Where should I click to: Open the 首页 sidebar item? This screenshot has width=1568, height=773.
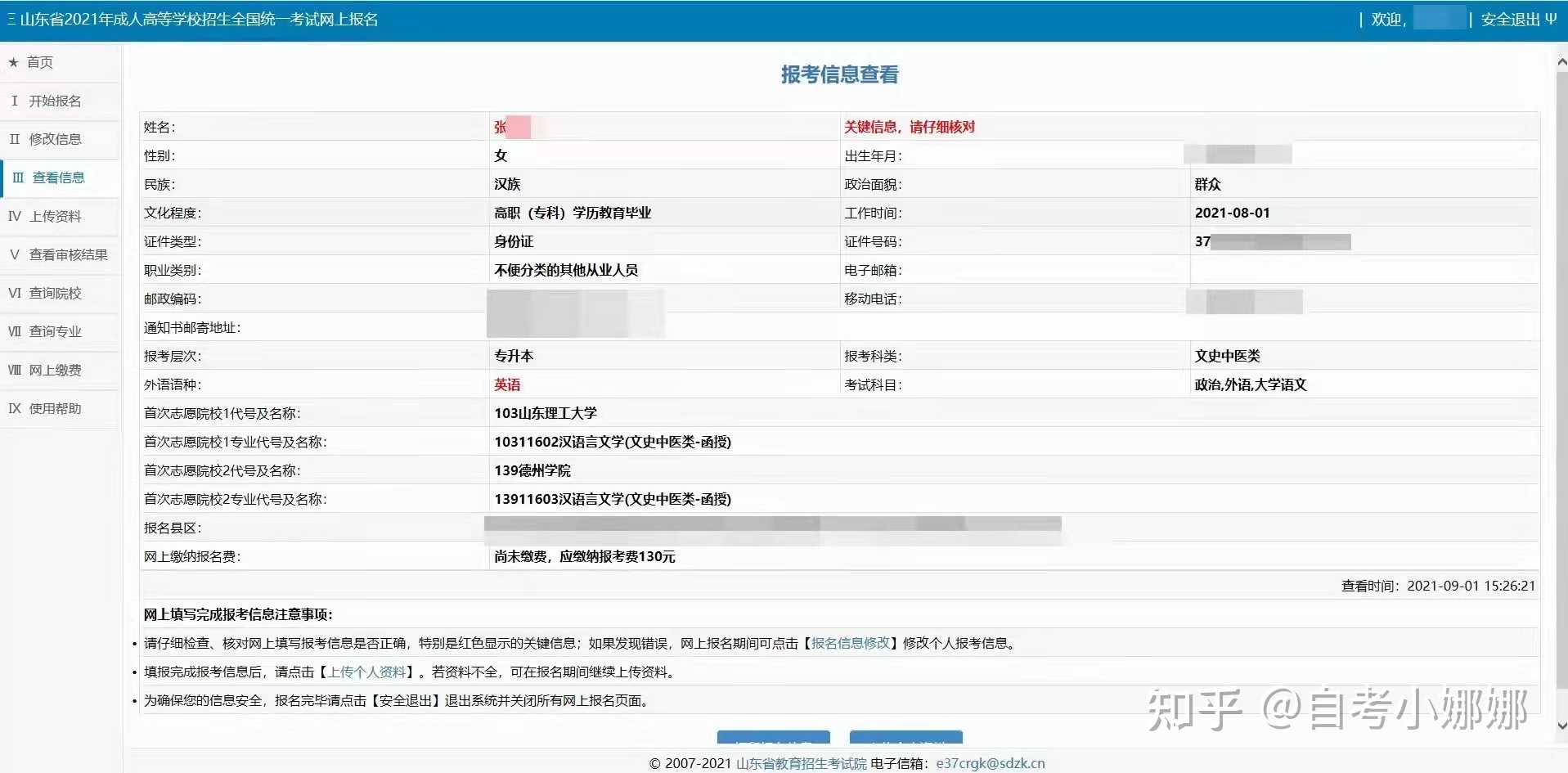click(61, 62)
